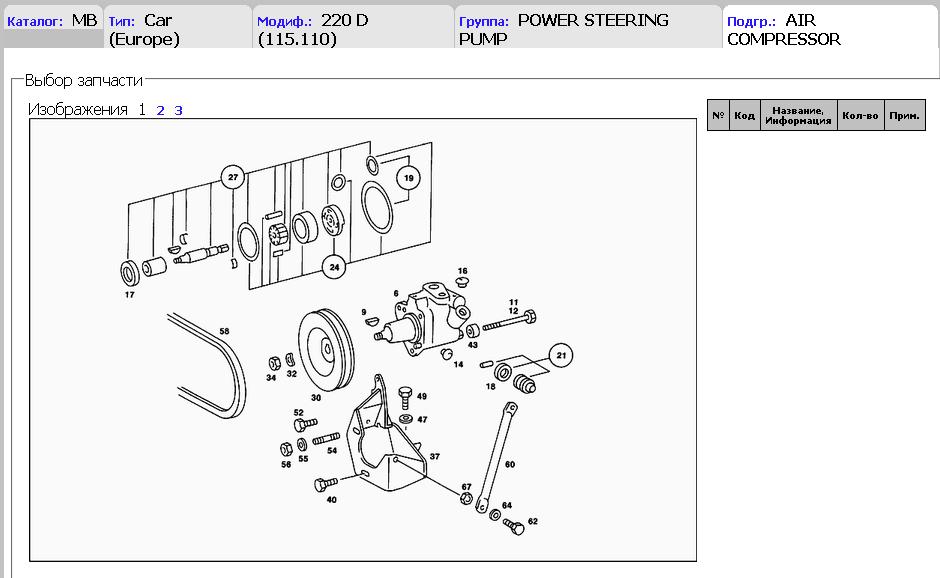Open image 2 link
Screen dimensions: 940x578
coord(160,110)
